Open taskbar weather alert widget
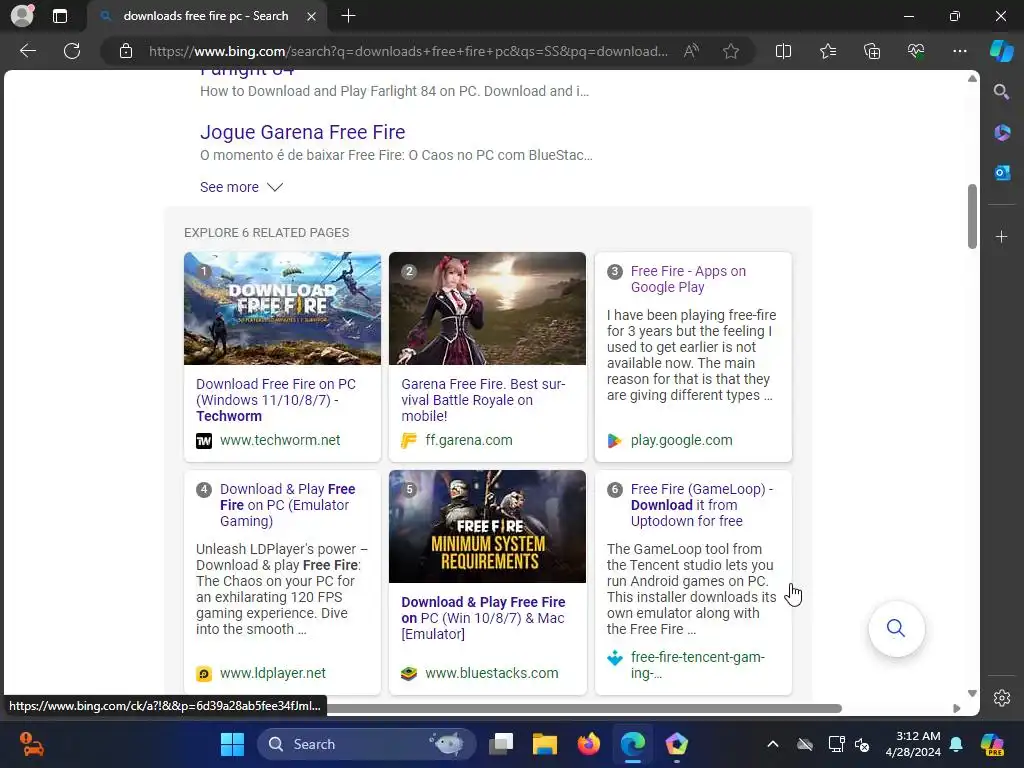The height and width of the screenshot is (768, 1024). pyautogui.click(x=31, y=744)
